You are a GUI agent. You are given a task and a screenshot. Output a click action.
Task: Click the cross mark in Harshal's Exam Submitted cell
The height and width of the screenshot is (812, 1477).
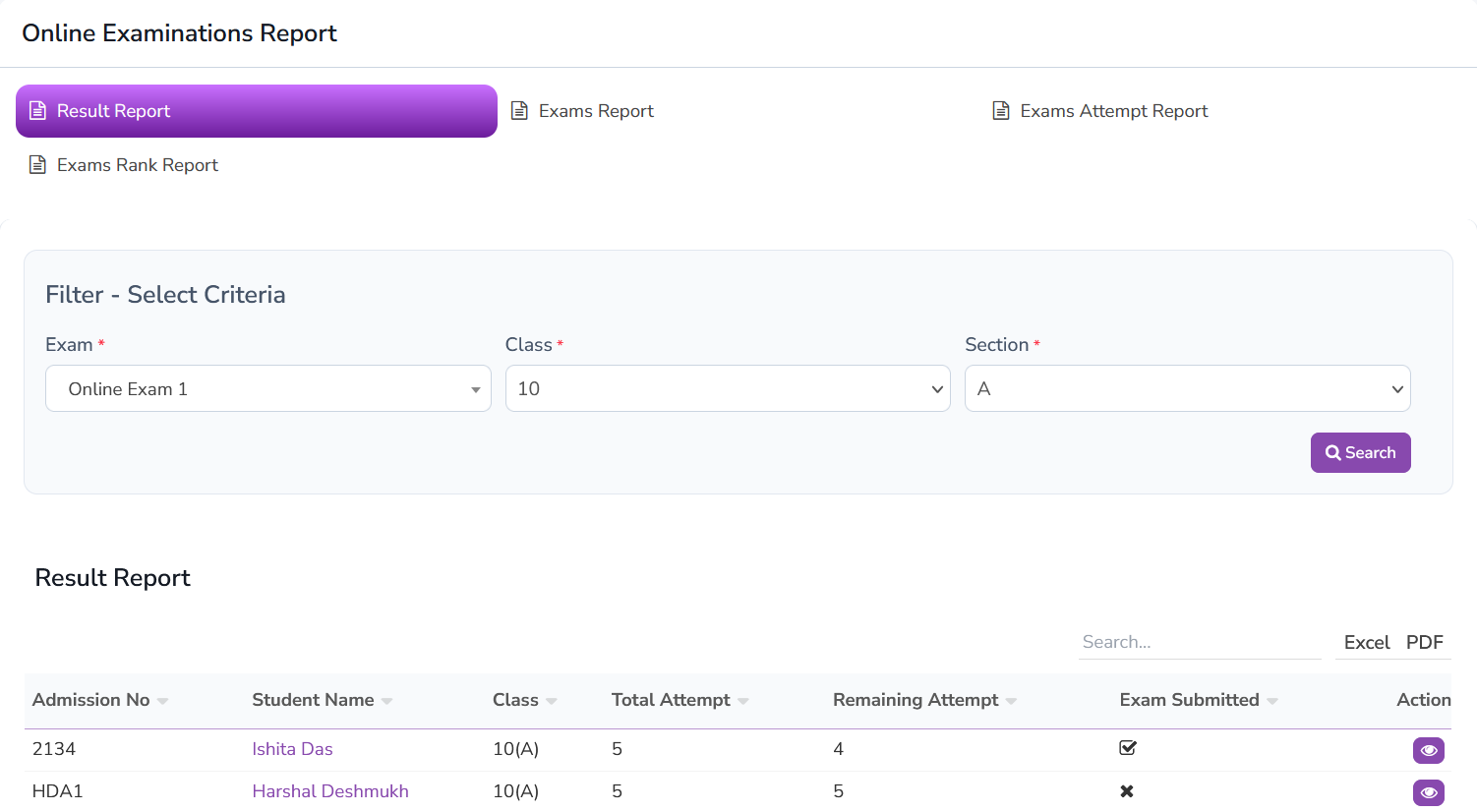(1127, 790)
